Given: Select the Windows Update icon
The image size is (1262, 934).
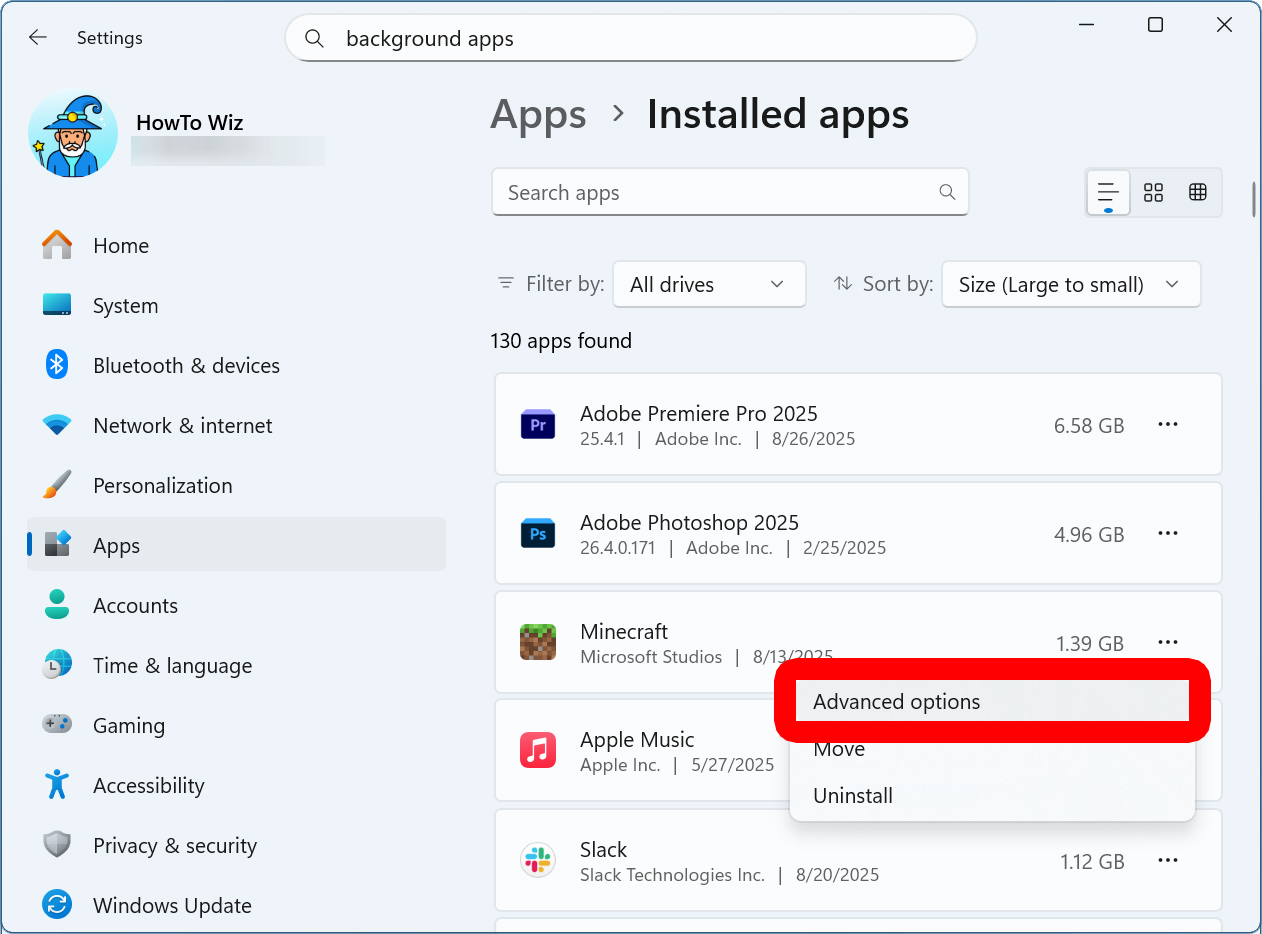Looking at the screenshot, I should point(57,905).
